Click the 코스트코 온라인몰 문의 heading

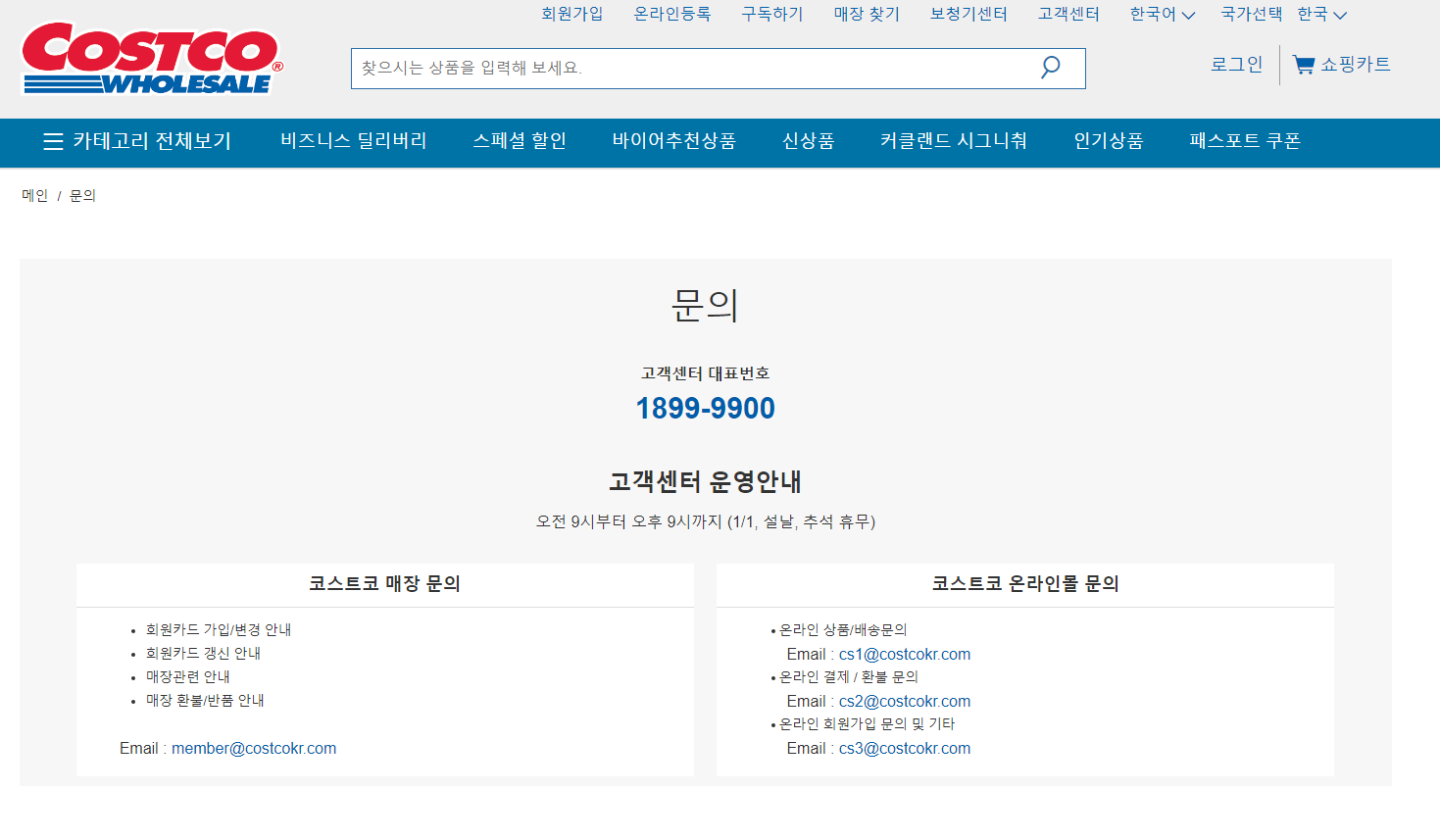coord(1025,584)
